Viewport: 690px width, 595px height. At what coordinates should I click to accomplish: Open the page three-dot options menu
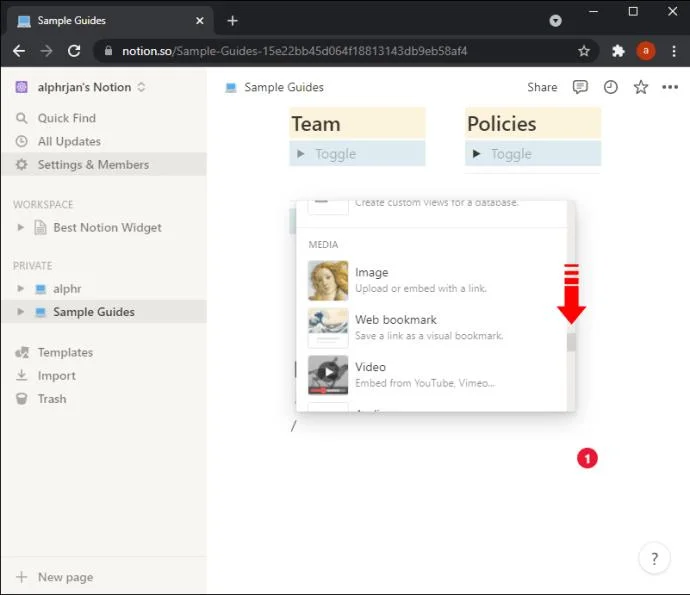tap(670, 87)
